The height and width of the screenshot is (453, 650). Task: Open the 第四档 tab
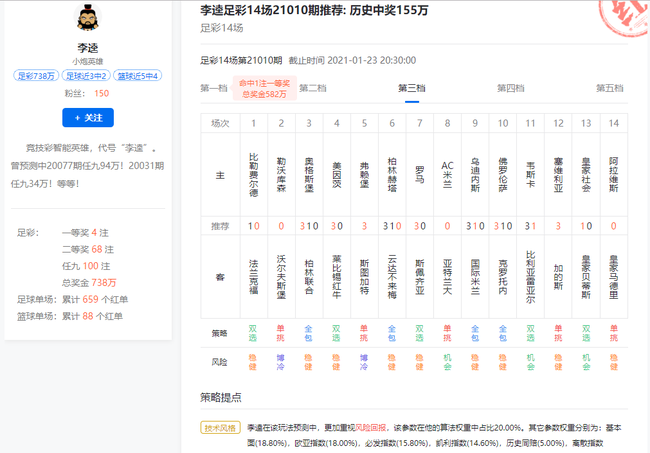tap(510, 88)
